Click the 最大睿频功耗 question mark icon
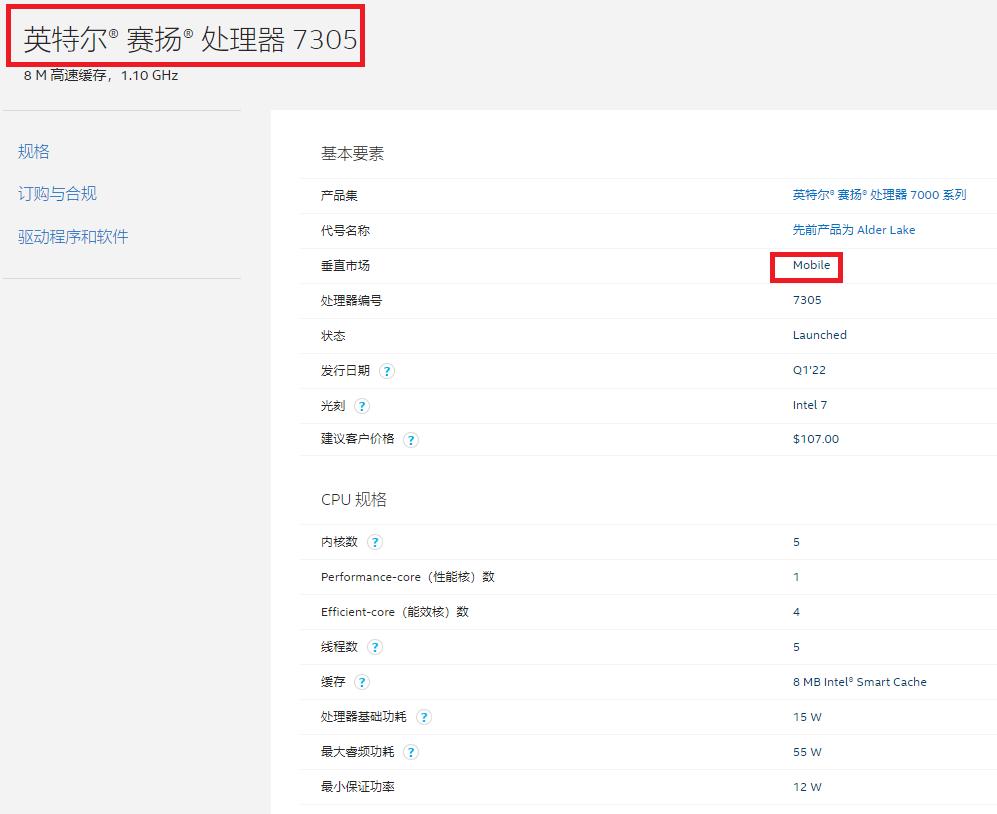This screenshot has height=814, width=997. point(410,751)
